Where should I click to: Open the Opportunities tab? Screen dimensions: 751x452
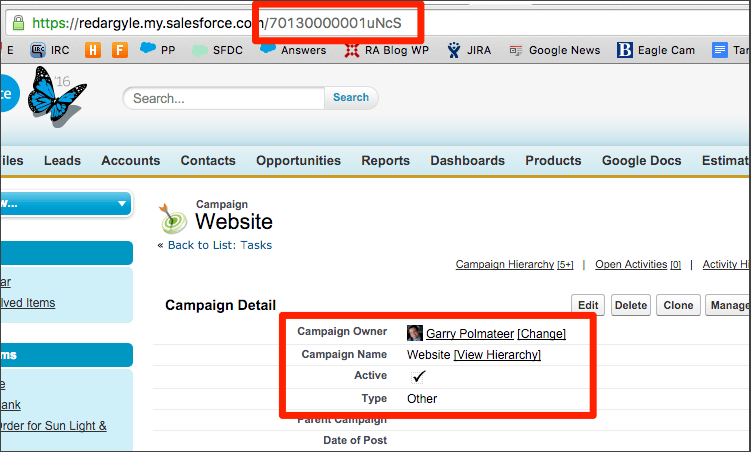[x=298, y=161]
